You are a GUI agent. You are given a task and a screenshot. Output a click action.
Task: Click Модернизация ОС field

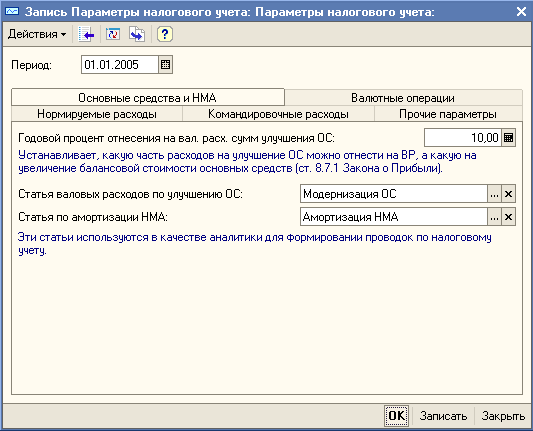coord(394,194)
